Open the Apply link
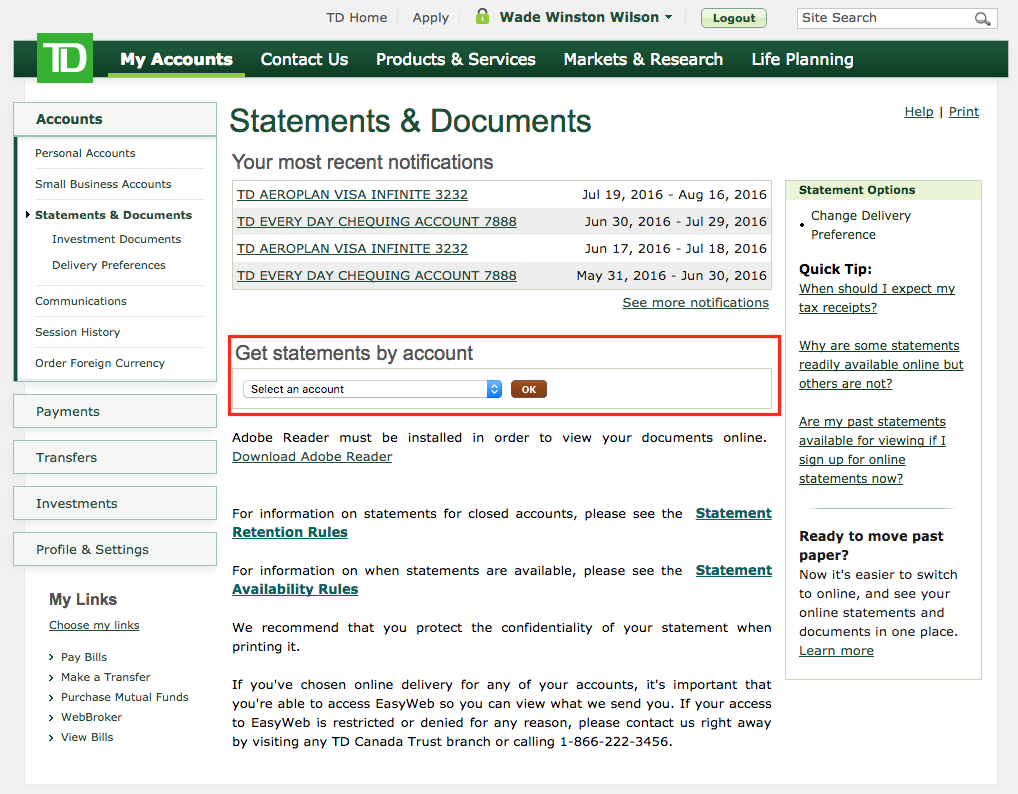The image size is (1018, 794). tap(430, 18)
